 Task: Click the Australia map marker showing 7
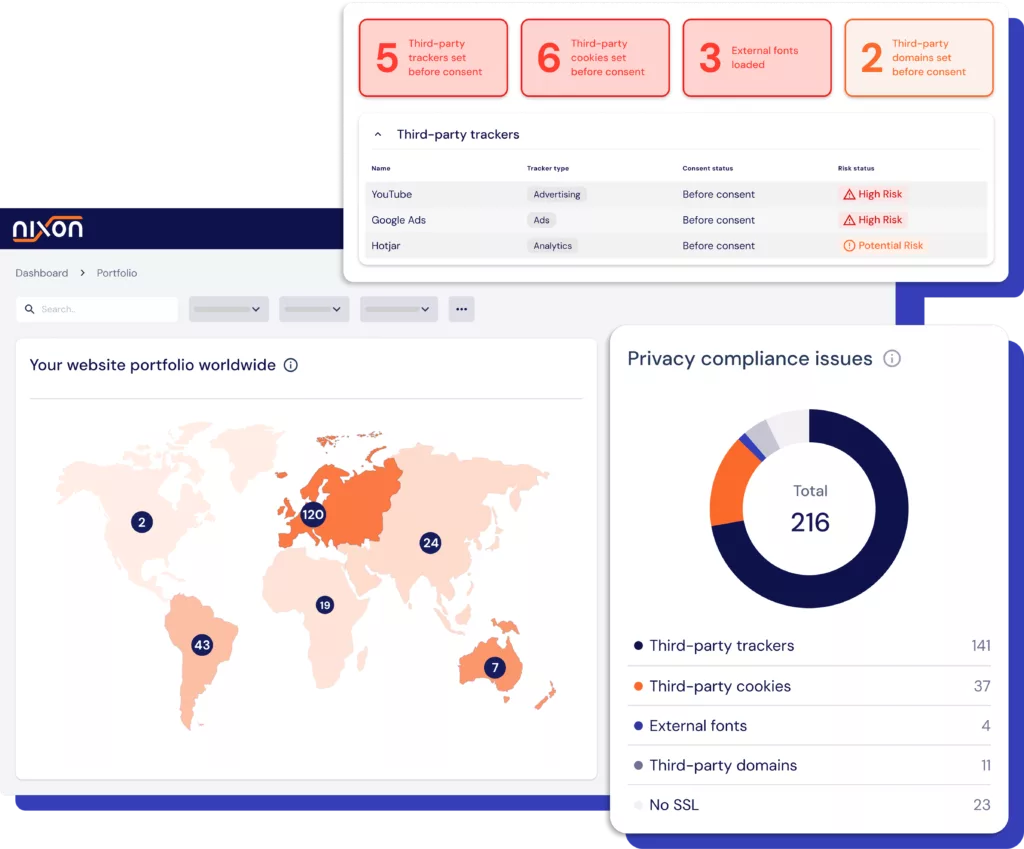click(494, 667)
